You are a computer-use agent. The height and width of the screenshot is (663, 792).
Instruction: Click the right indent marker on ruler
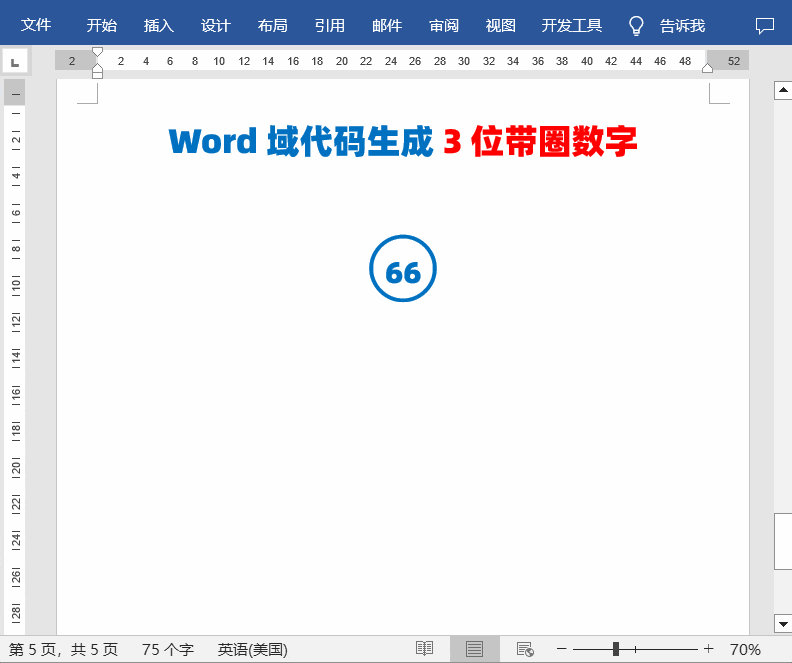[707, 68]
